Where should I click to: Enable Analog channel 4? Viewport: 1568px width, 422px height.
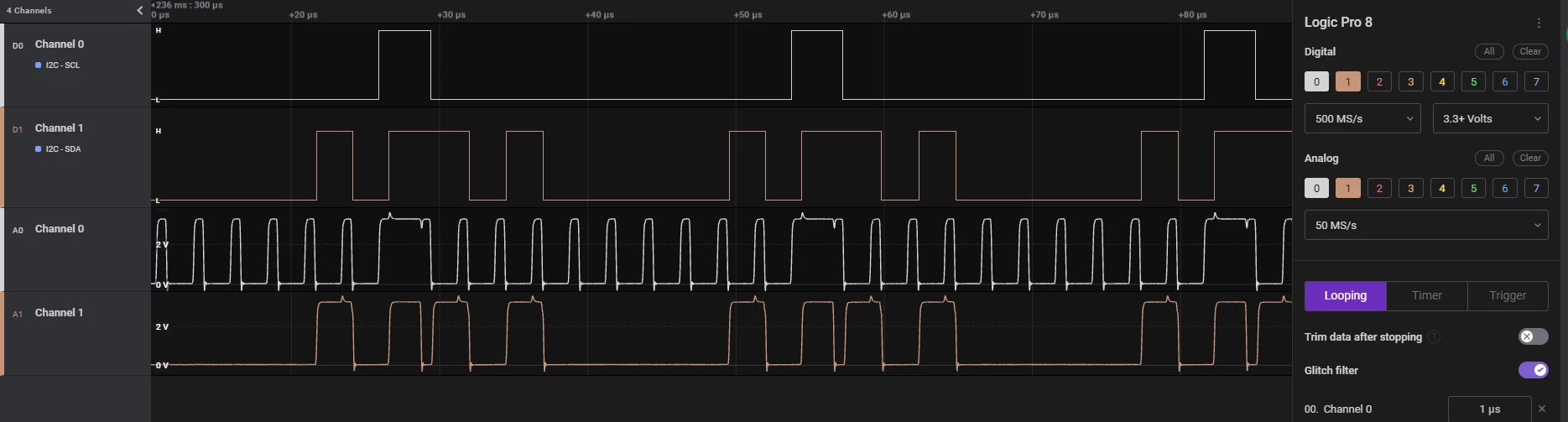(1442, 188)
